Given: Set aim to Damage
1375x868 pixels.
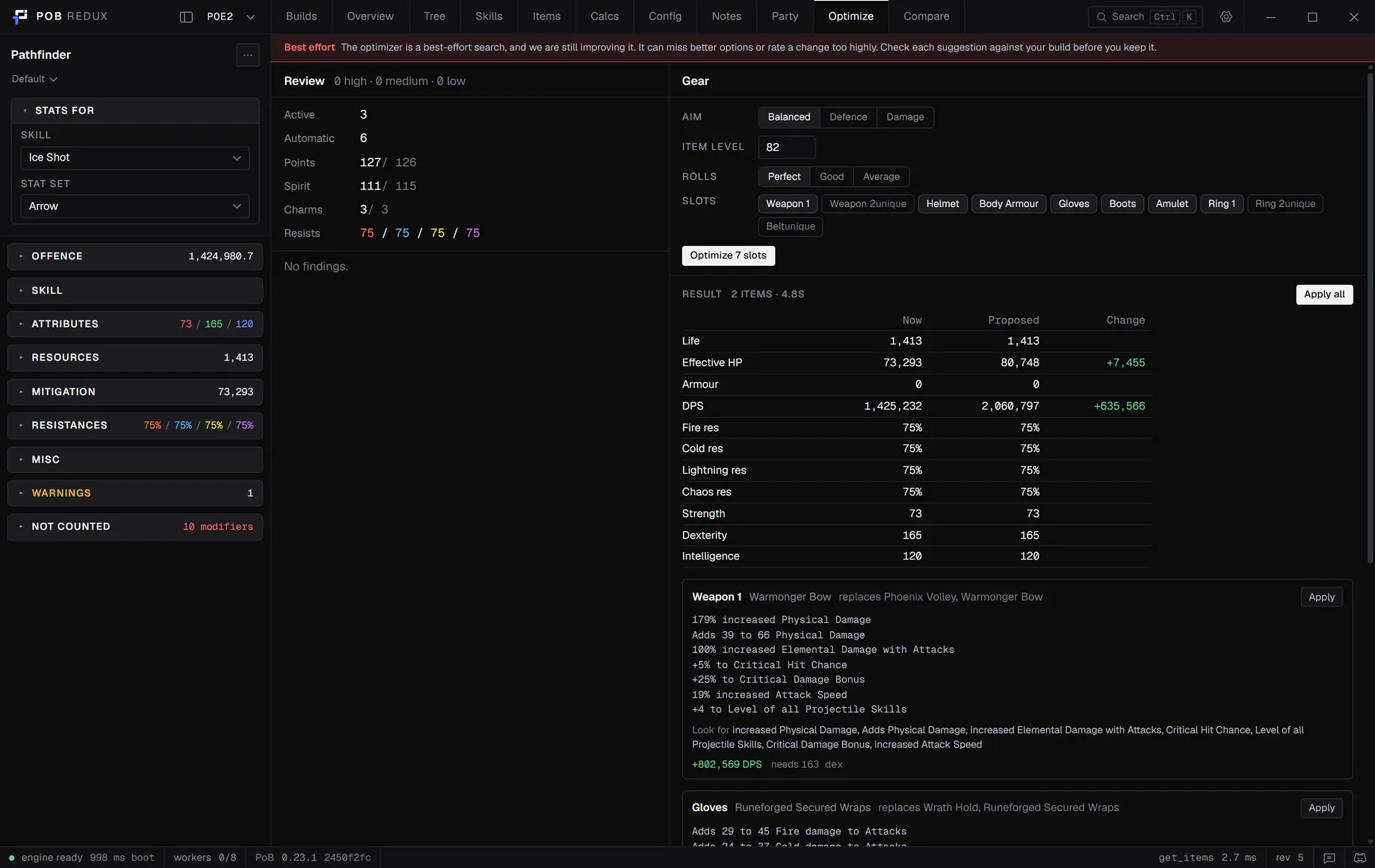Looking at the screenshot, I should (905, 117).
